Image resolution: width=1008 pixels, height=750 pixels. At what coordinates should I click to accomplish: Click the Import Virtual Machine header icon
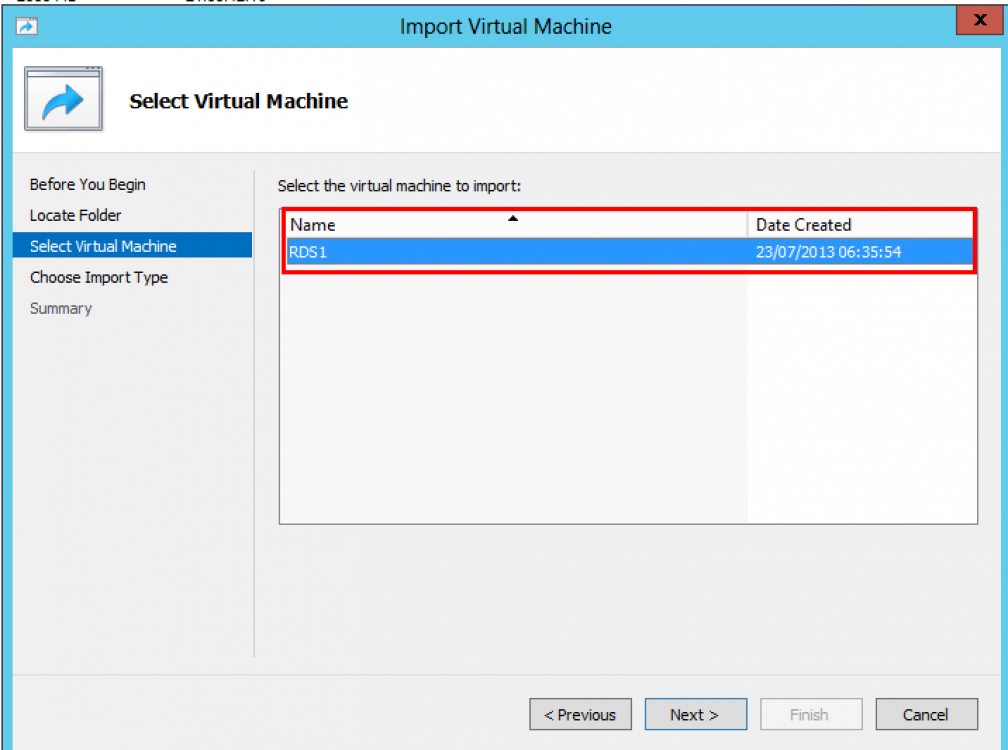click(x=62, y=98)
